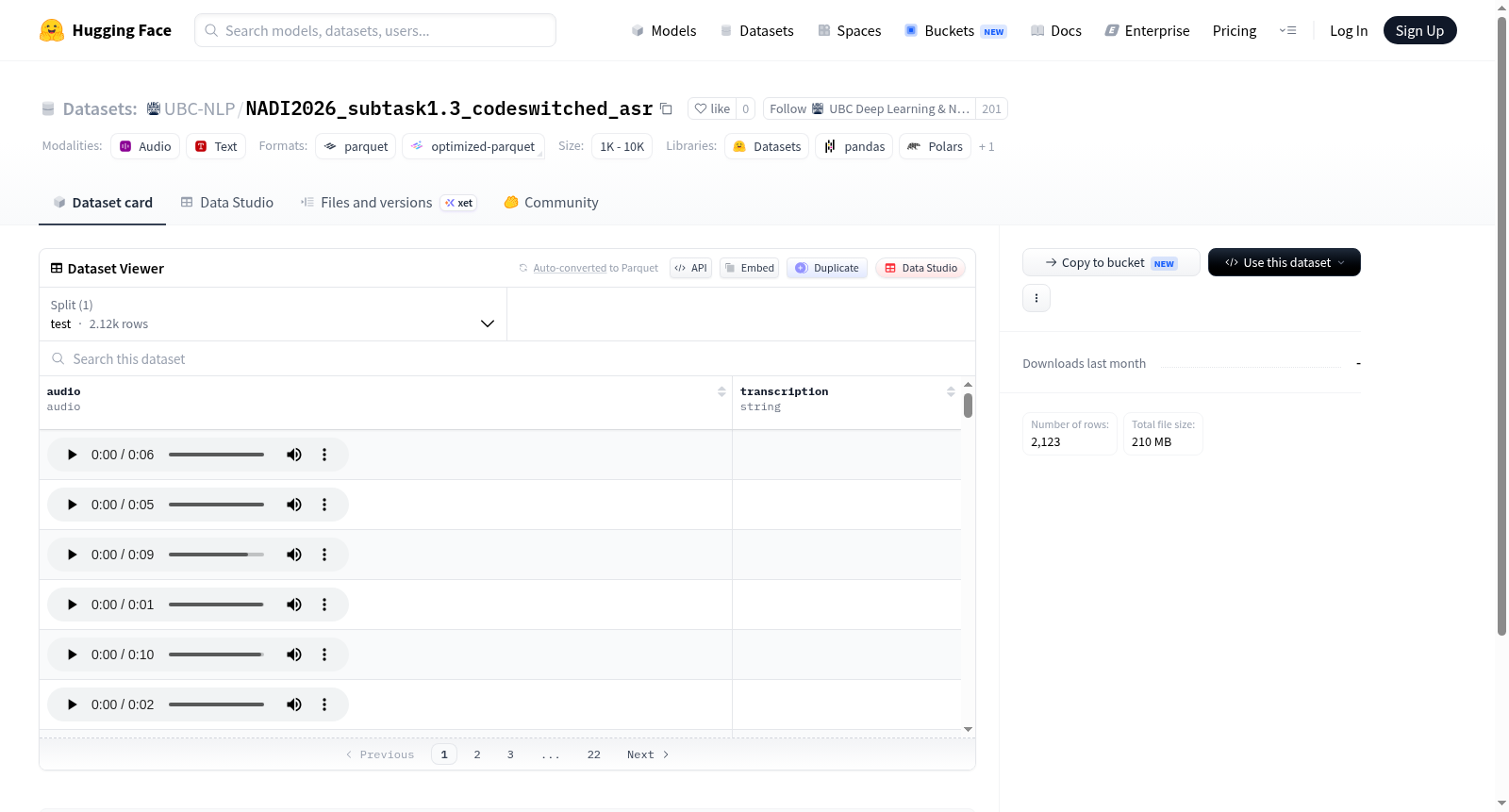Viewport: 1509px width, 812px height.
Task: Click Log In
Action: click(1349, 30)
